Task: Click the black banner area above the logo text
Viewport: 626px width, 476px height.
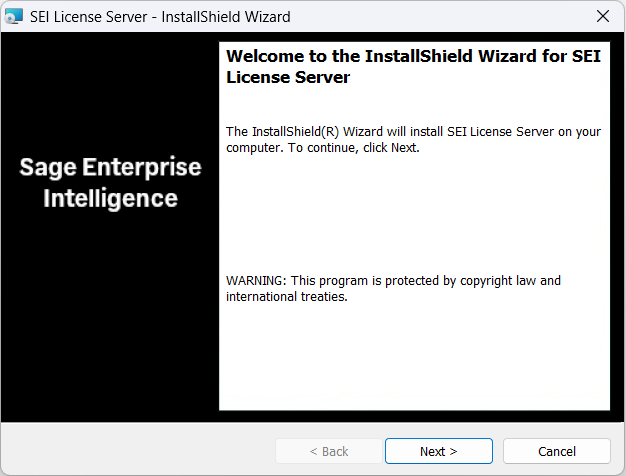Action: 110,90
